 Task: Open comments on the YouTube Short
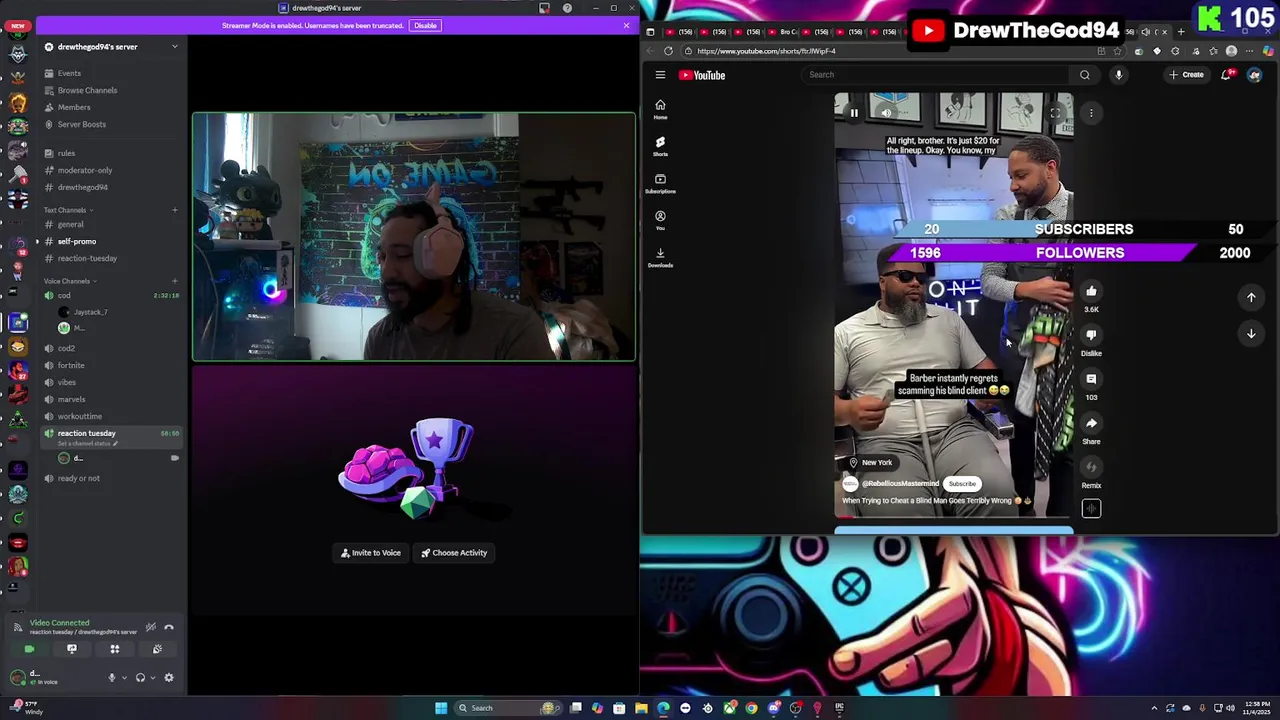tap(1091, 379)
